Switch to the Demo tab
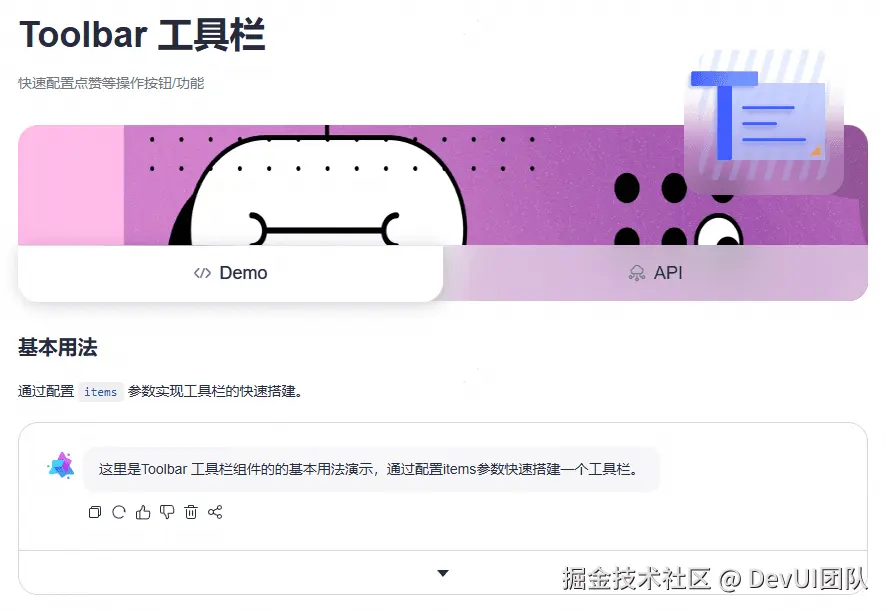Image resolution: width=887 pixels, height=611 pixels. (x=230, y=273)
